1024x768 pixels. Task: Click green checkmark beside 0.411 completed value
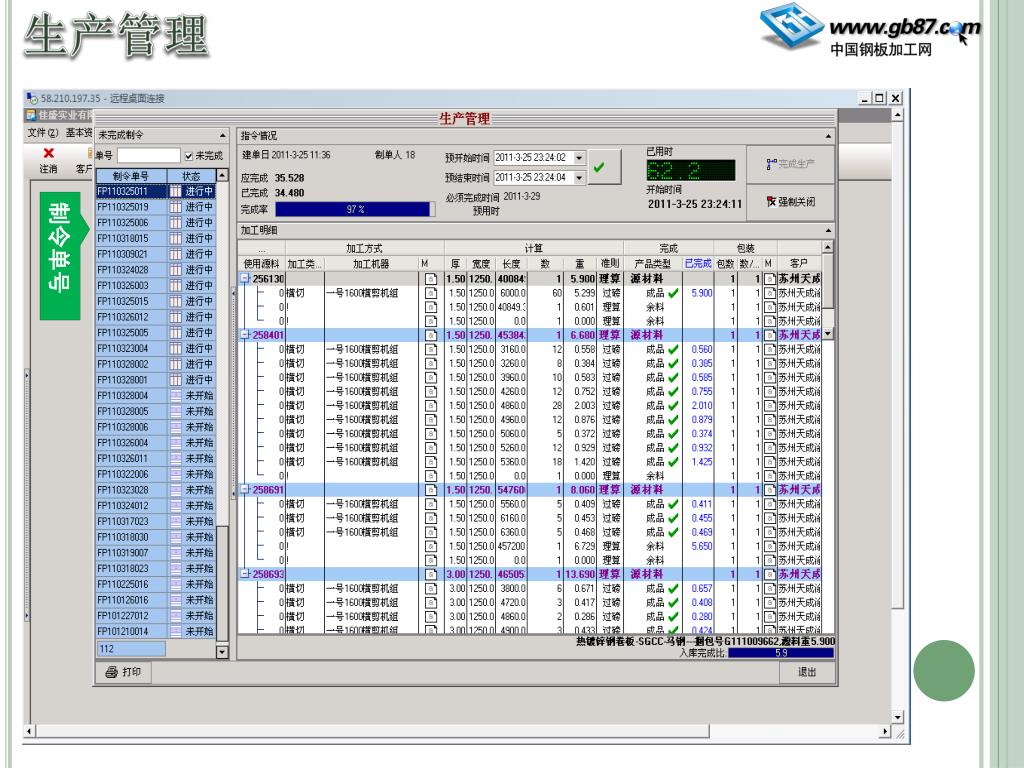673,504
